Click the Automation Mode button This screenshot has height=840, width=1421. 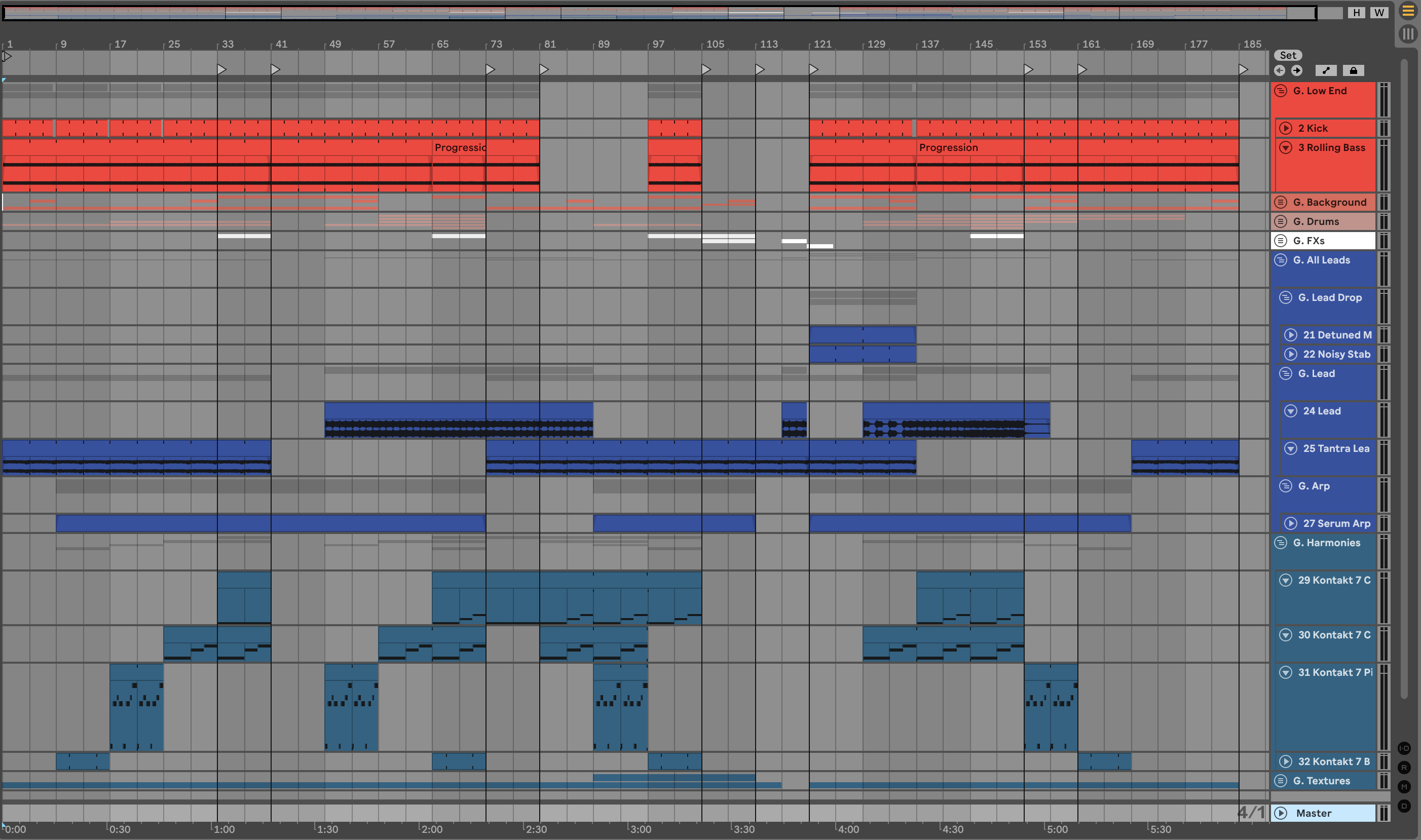coord(1325,71)
